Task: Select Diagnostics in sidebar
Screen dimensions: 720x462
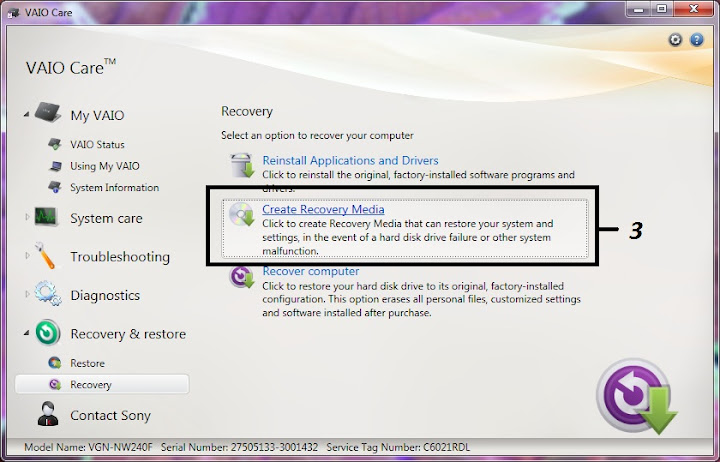Action: click(105, 295)
